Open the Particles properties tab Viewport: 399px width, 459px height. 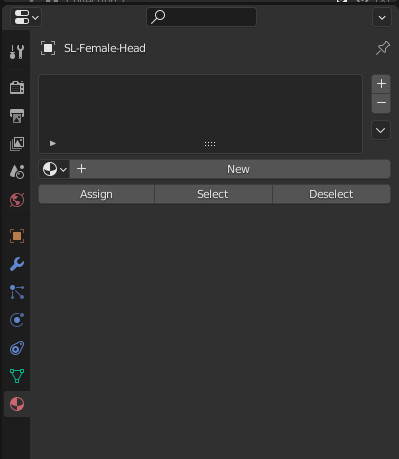tap(17, 292)
